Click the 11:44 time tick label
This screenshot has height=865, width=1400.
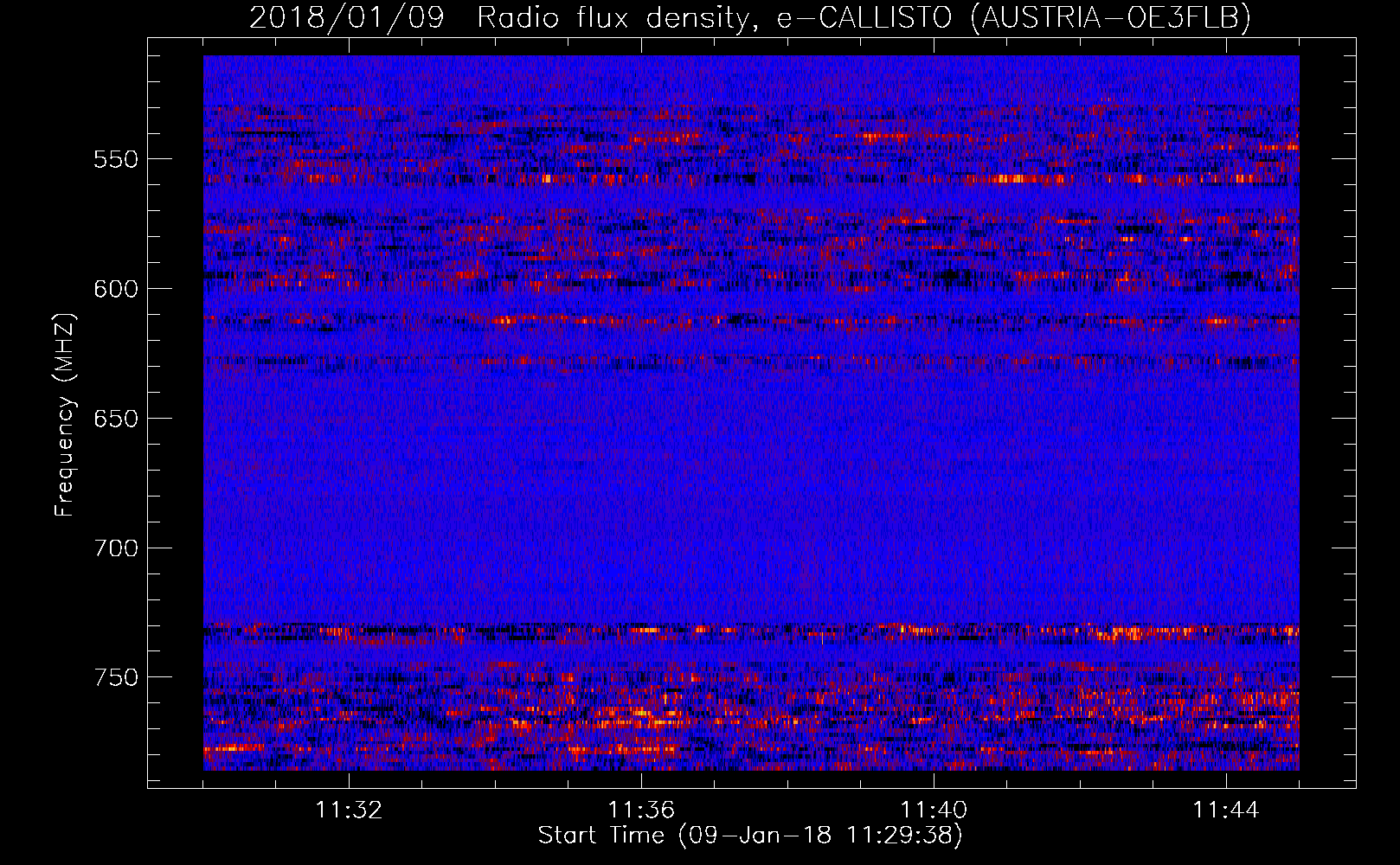[1226, 811]
